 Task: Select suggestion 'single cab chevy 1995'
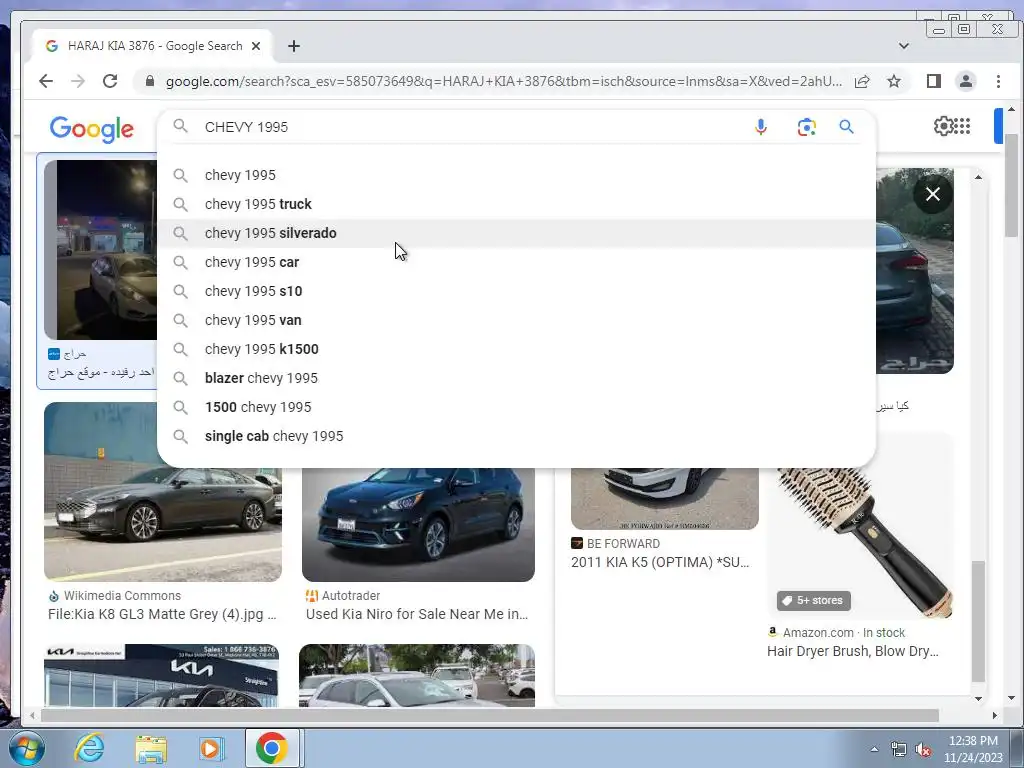click(x=516, y=436)
